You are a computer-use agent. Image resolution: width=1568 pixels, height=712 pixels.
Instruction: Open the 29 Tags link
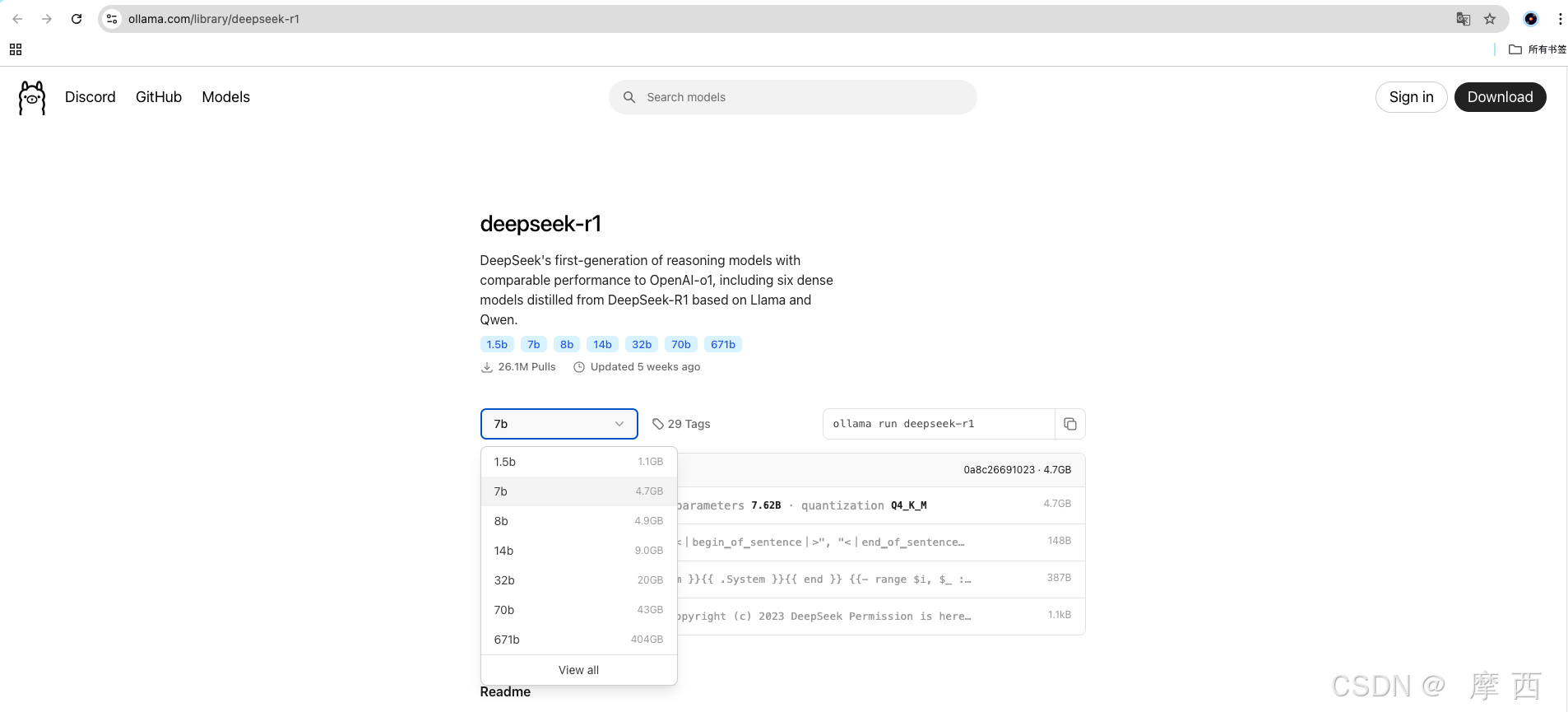(x=681, y=424)
